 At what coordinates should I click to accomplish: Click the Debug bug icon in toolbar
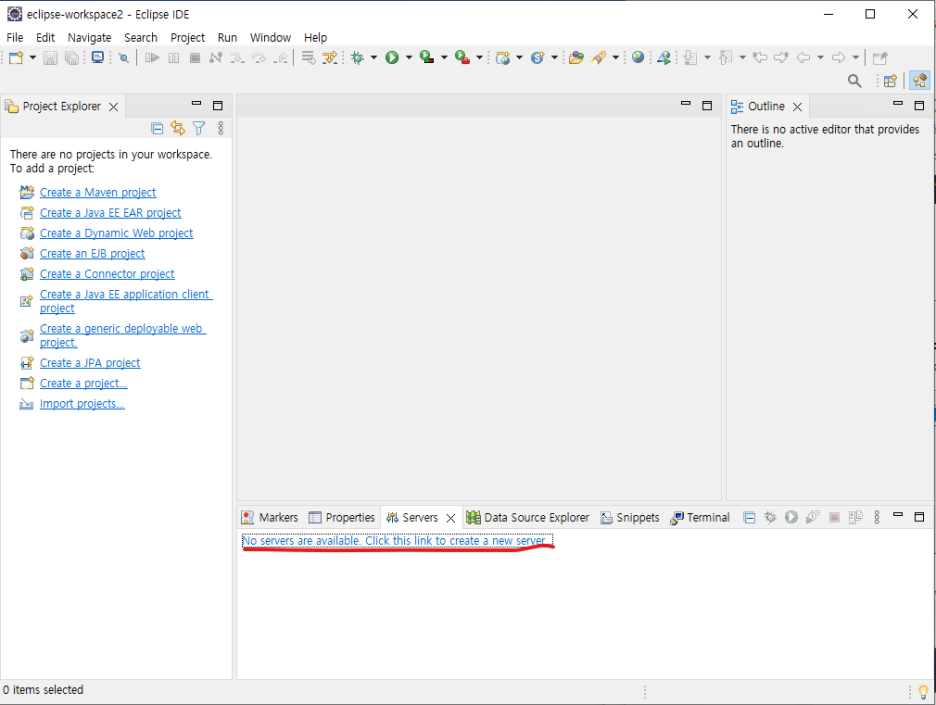point(358,58)
